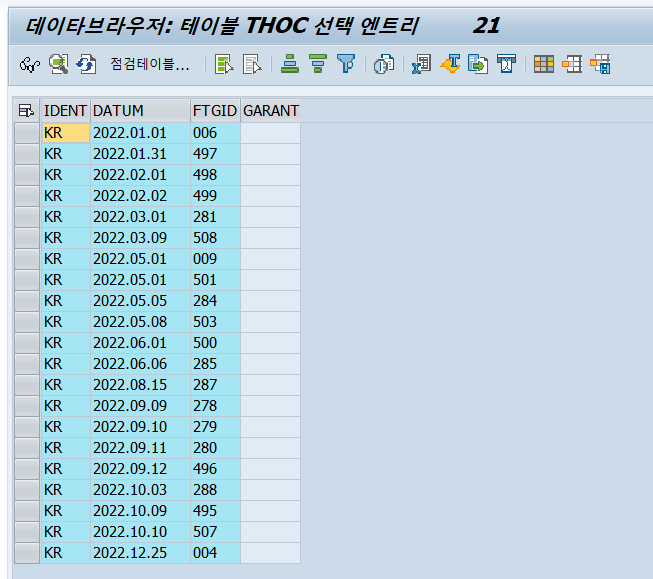Click FTGID cell 499
The height and width of the screenshot is (579, 653).
215,196
